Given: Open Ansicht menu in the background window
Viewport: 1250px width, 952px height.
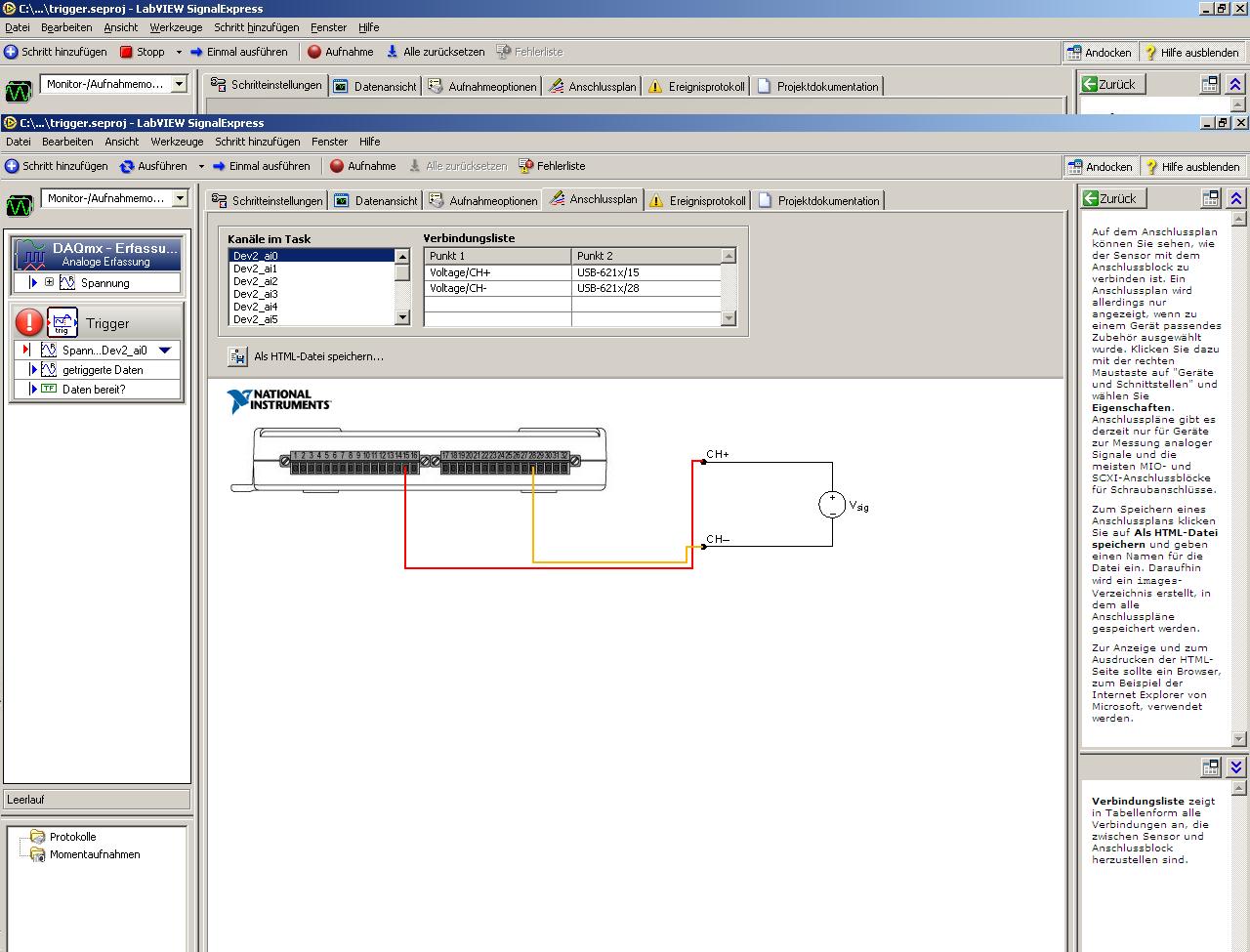Looking at the screenshot, I should click(121, 27).
